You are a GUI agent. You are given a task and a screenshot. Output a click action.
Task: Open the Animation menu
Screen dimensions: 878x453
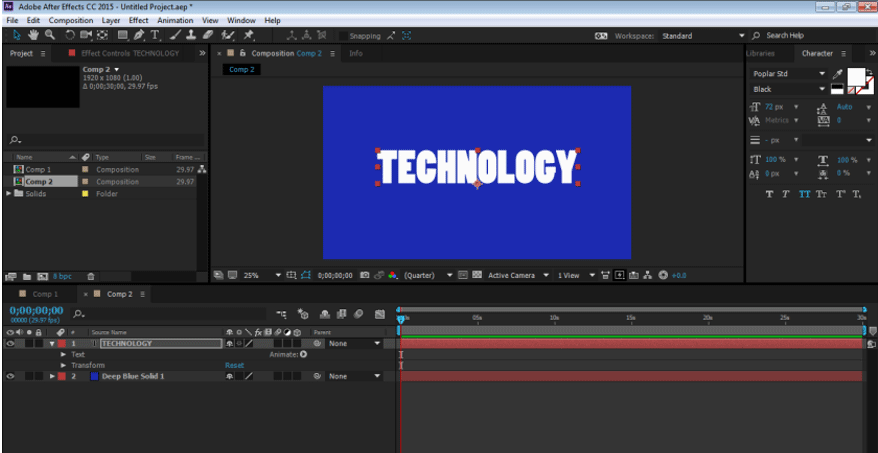[x=175, y=20]
